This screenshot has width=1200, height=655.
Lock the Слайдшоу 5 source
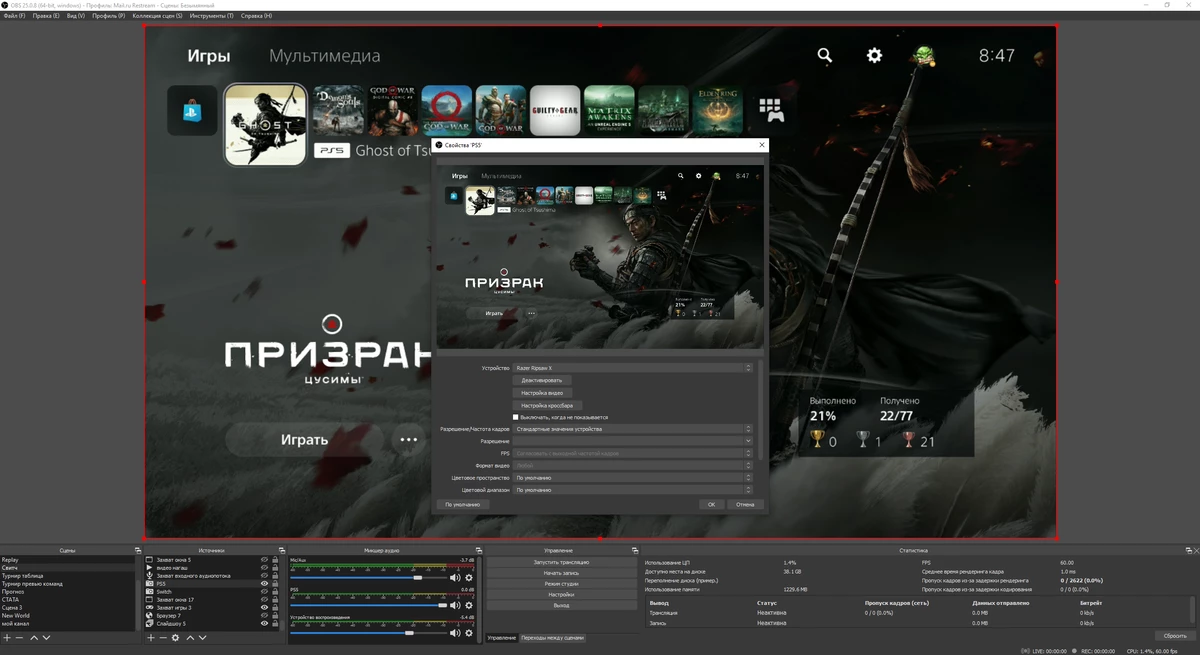coord(275,624)
